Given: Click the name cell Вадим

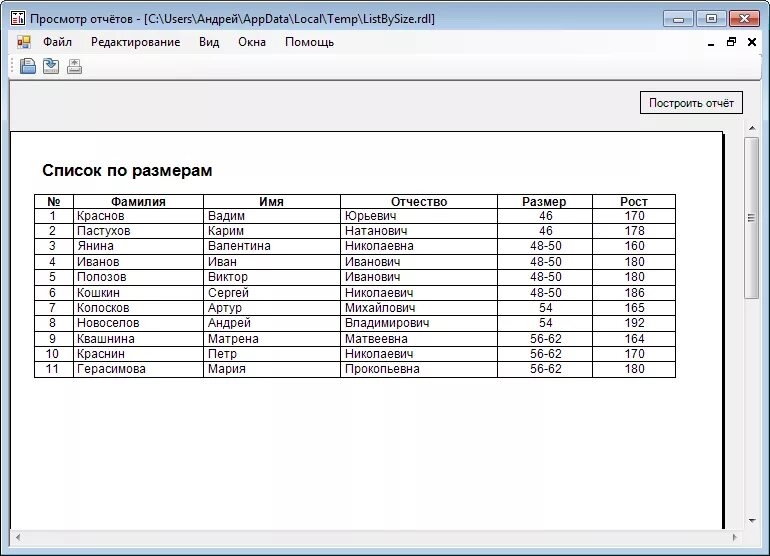Looking at the screenshot, I should (x=272, y=216).
